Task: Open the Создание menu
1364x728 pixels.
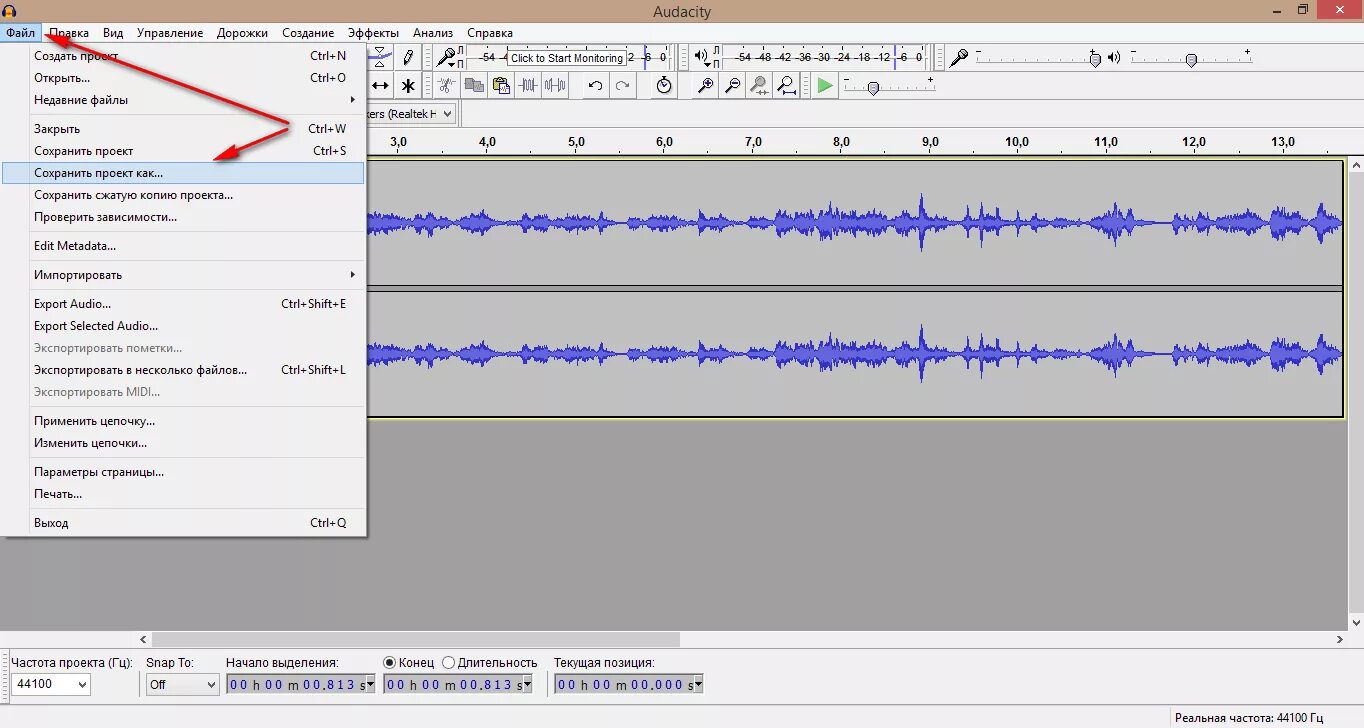Action: coord(308,33)
